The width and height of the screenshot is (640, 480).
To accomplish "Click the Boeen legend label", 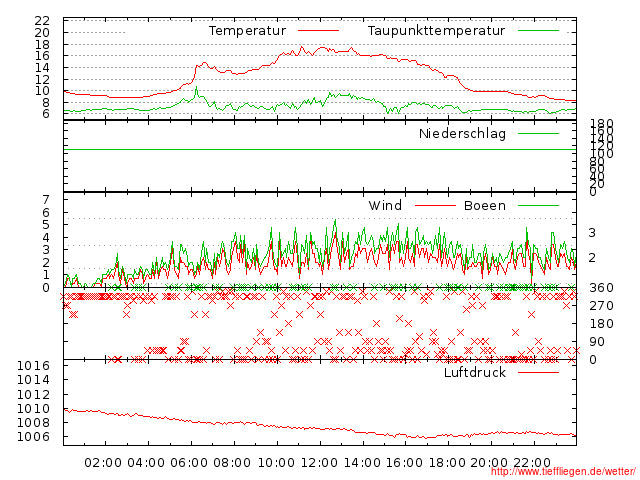I will click(x=484, y=205).
